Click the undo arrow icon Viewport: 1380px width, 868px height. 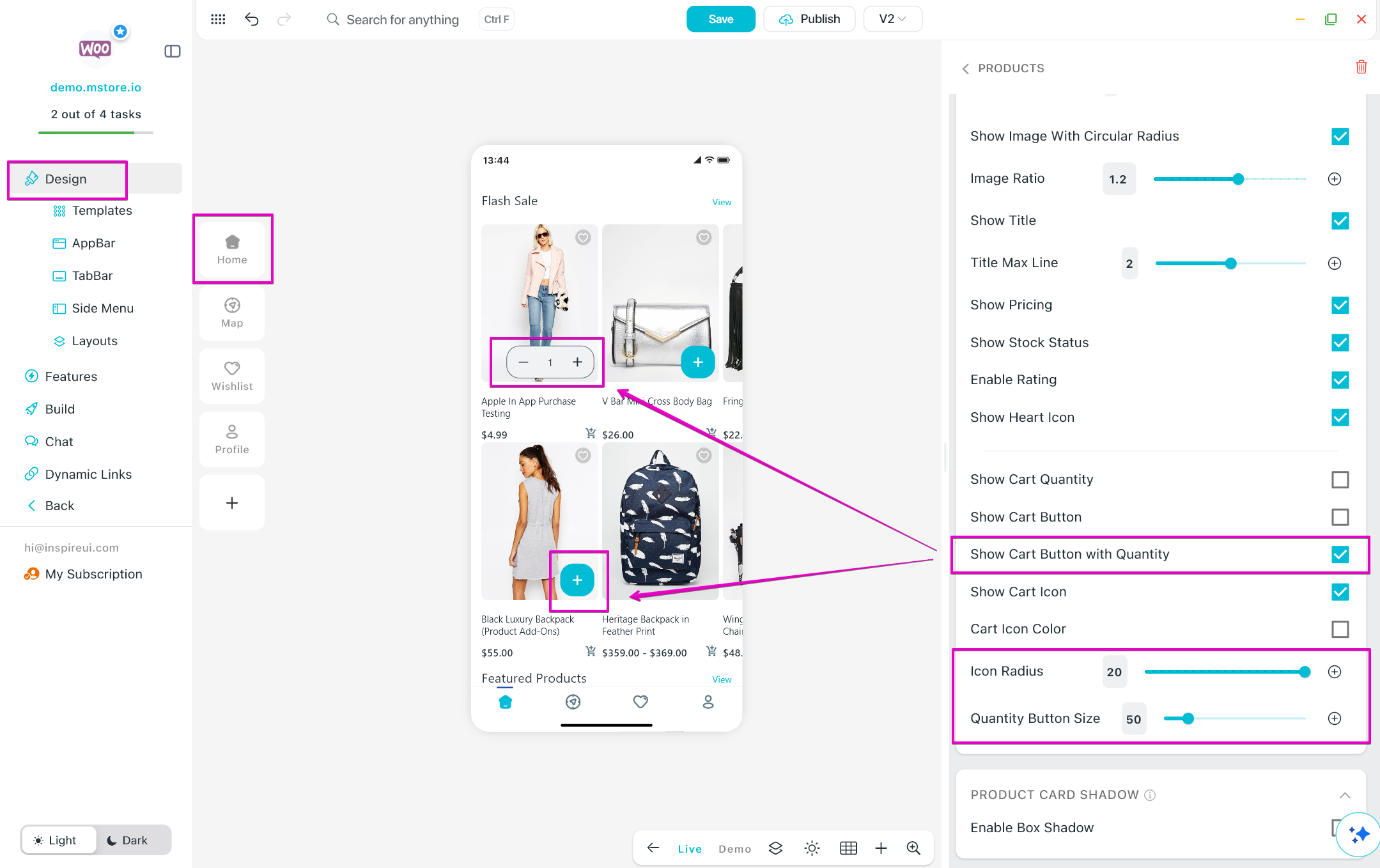coord(251,19)
